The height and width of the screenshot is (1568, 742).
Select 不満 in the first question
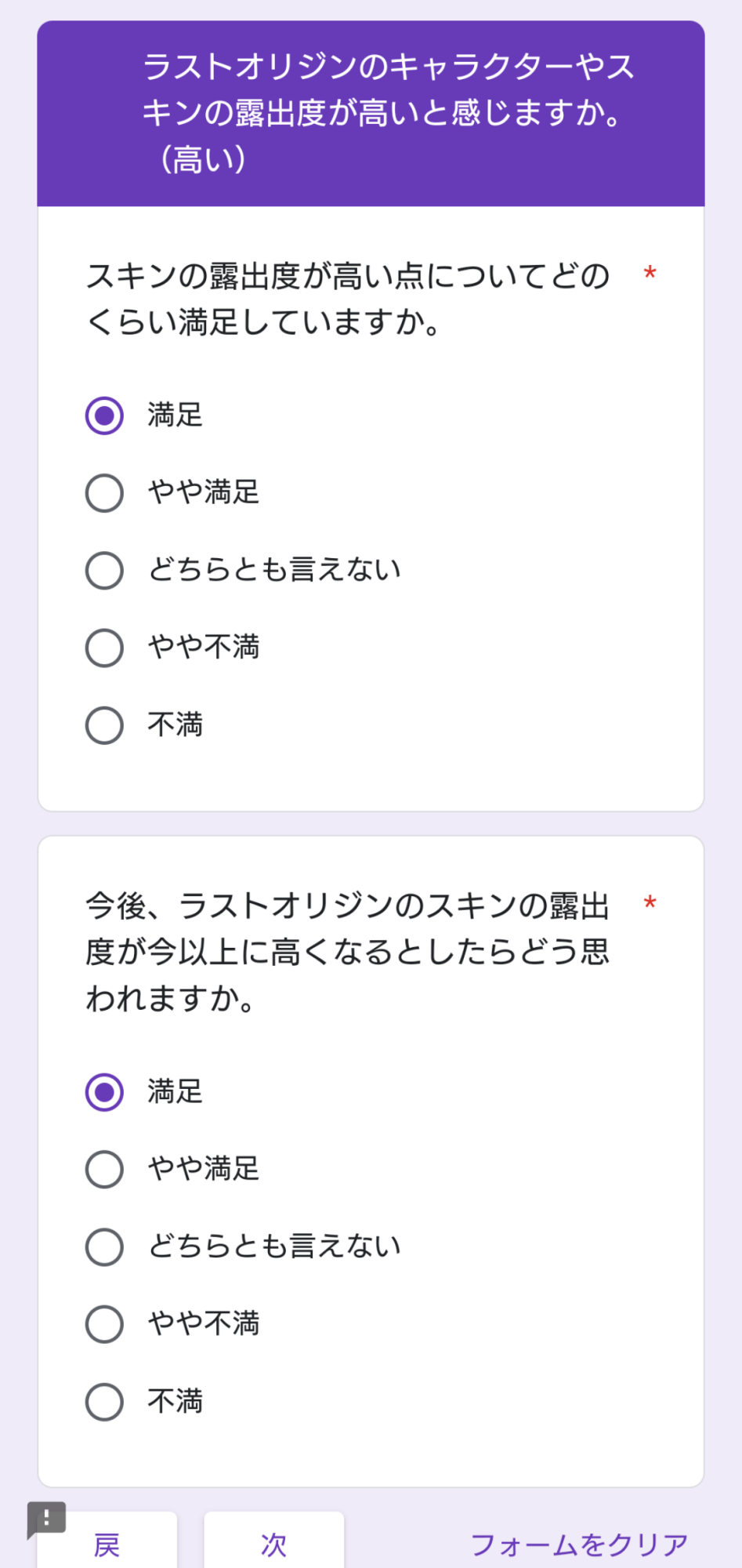point(104,725)
